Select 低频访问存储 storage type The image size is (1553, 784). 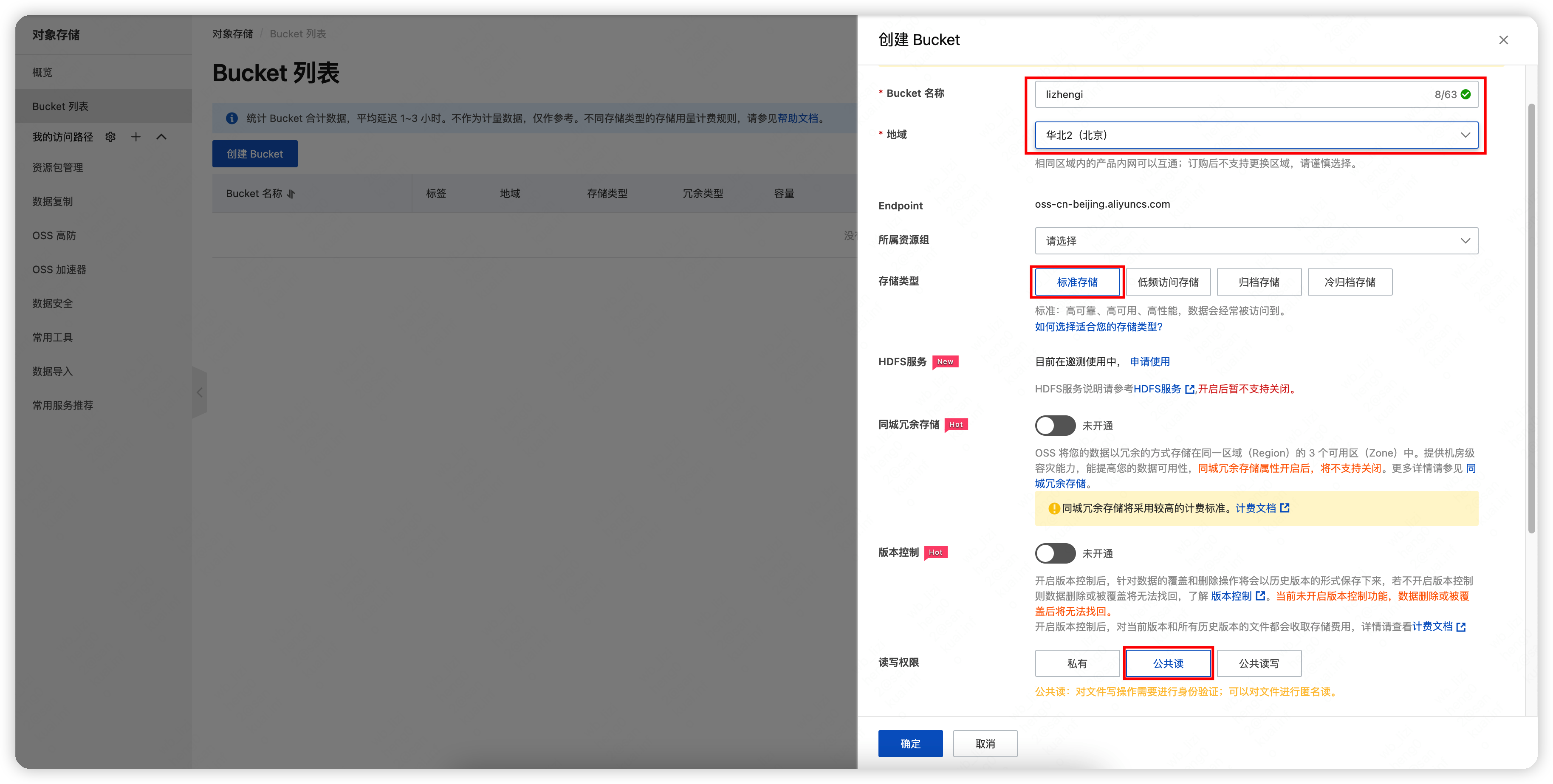click(1168, 282)
